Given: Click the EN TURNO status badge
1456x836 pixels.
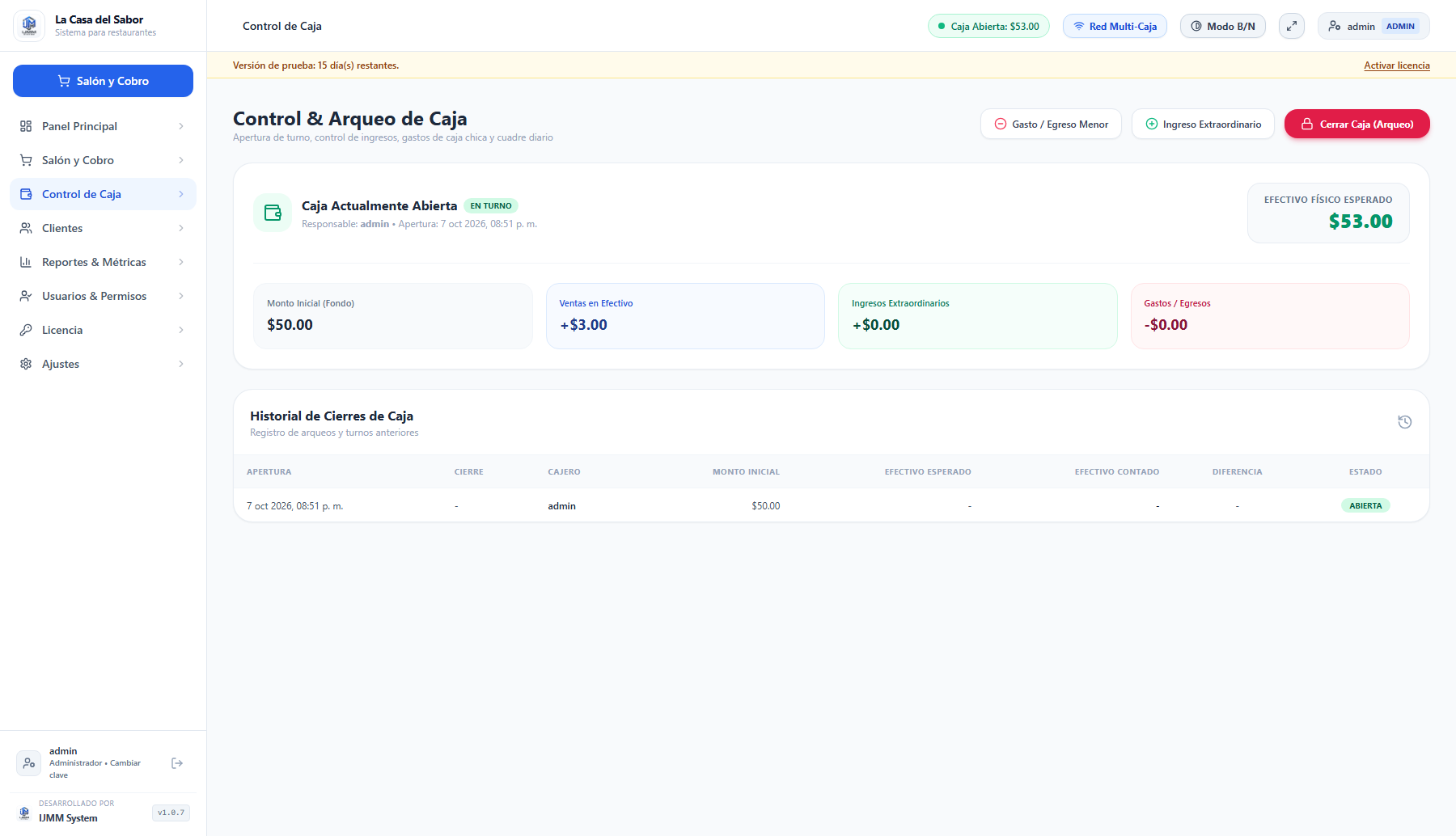Looking at the screenshot, I should 491,206.
